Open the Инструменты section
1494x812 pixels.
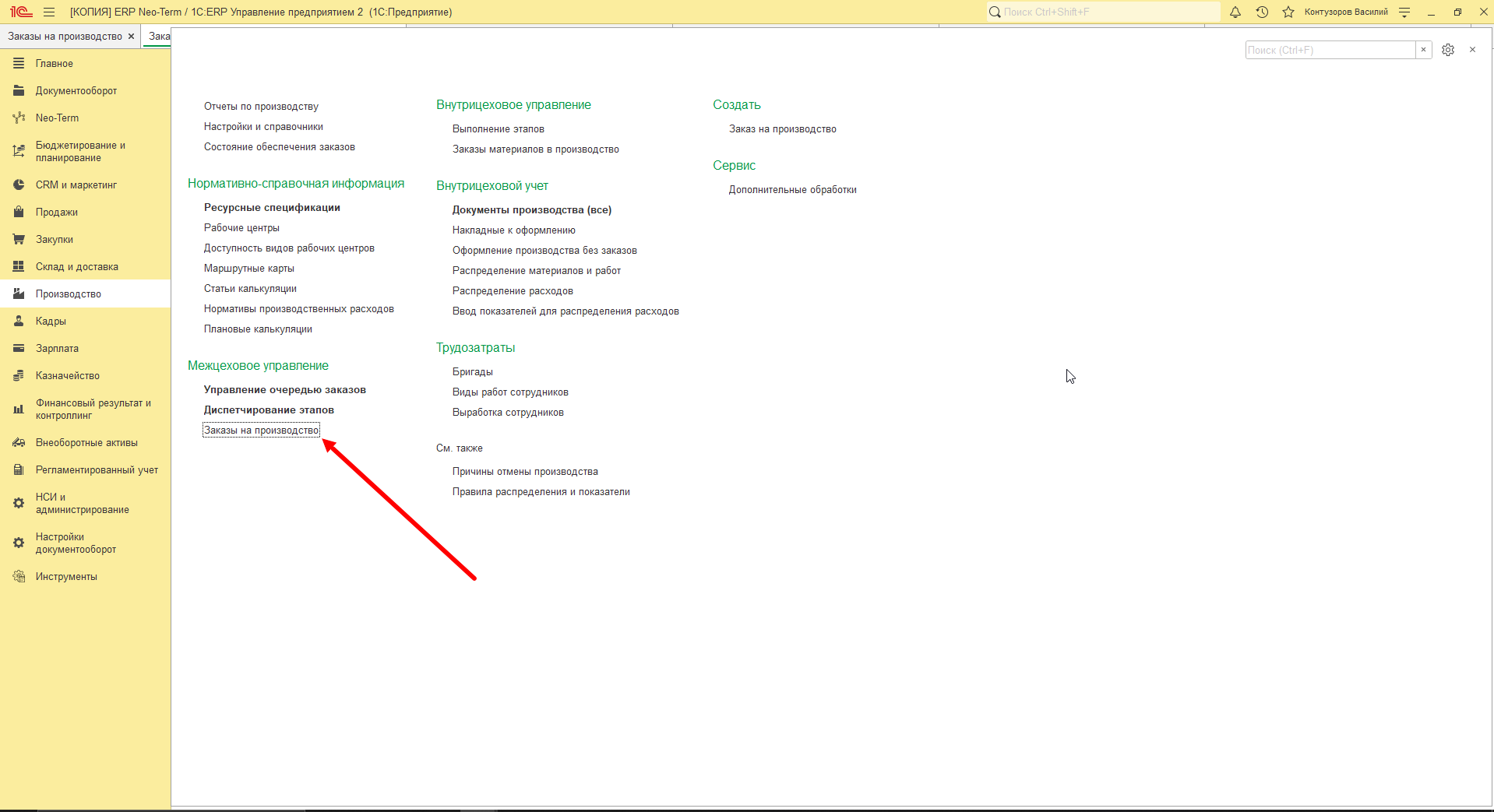(85, 577)
